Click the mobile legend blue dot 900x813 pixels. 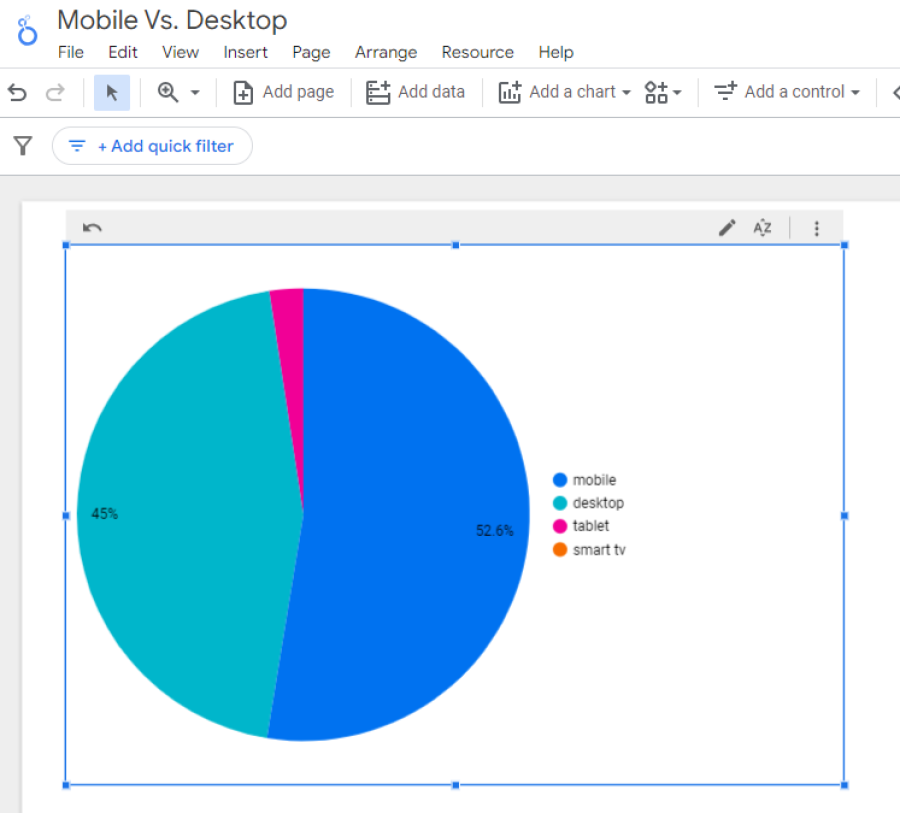pyautogui.click(x=560, y=479)
